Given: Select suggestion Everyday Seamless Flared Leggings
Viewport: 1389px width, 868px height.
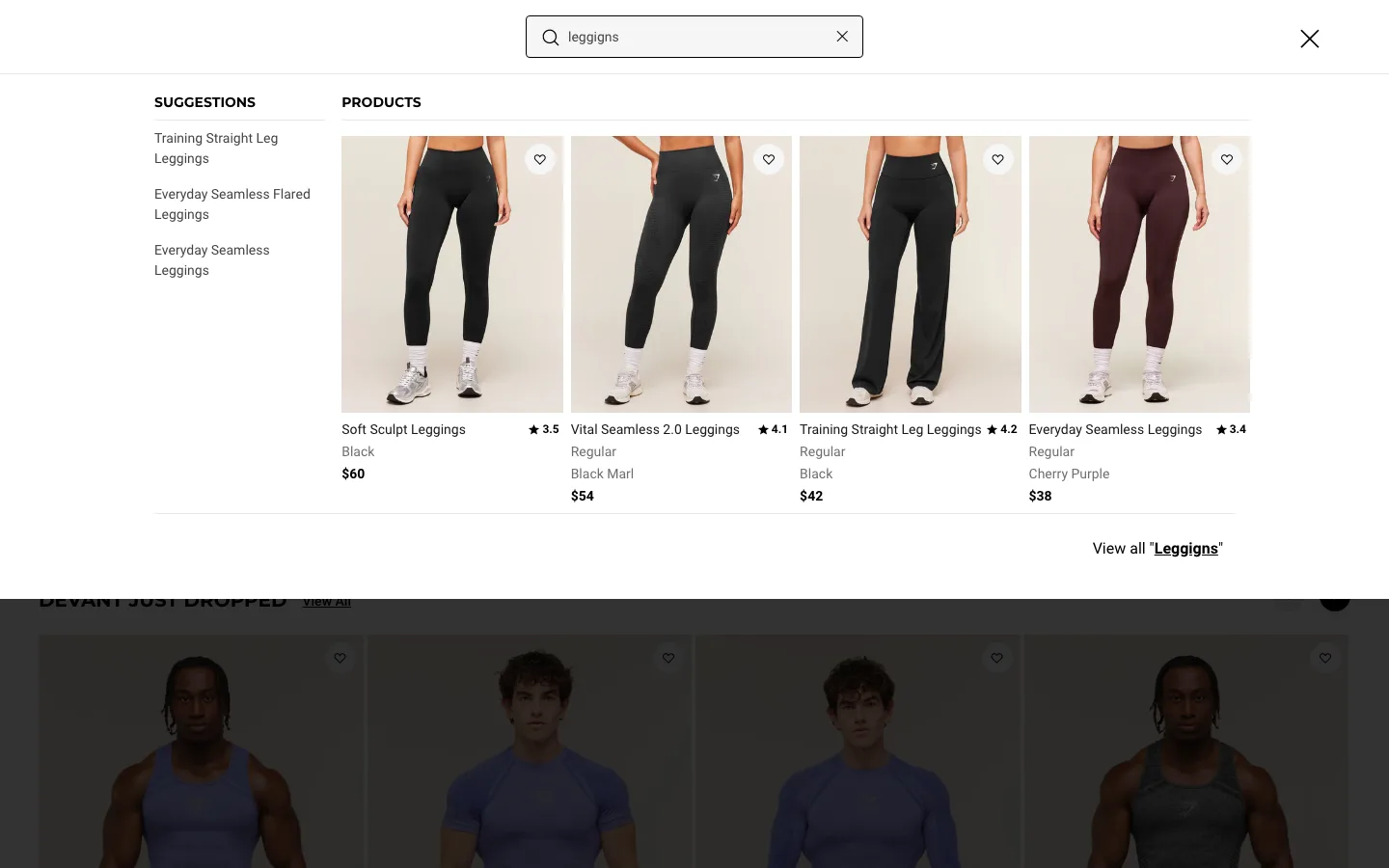Looking at the screenshot, I should pos(232,204).
